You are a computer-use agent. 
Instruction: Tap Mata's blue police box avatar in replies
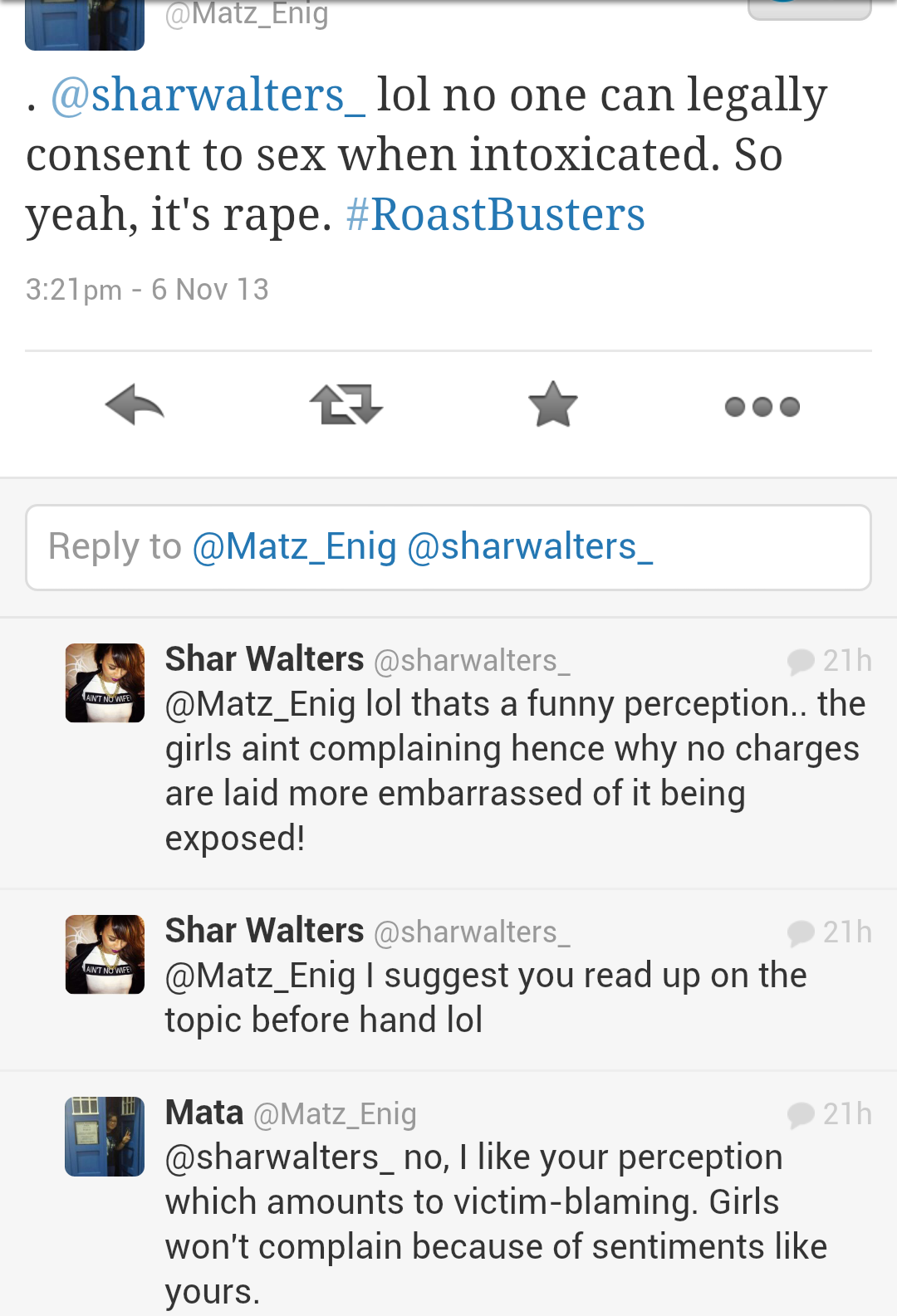tap(105, 1136)
